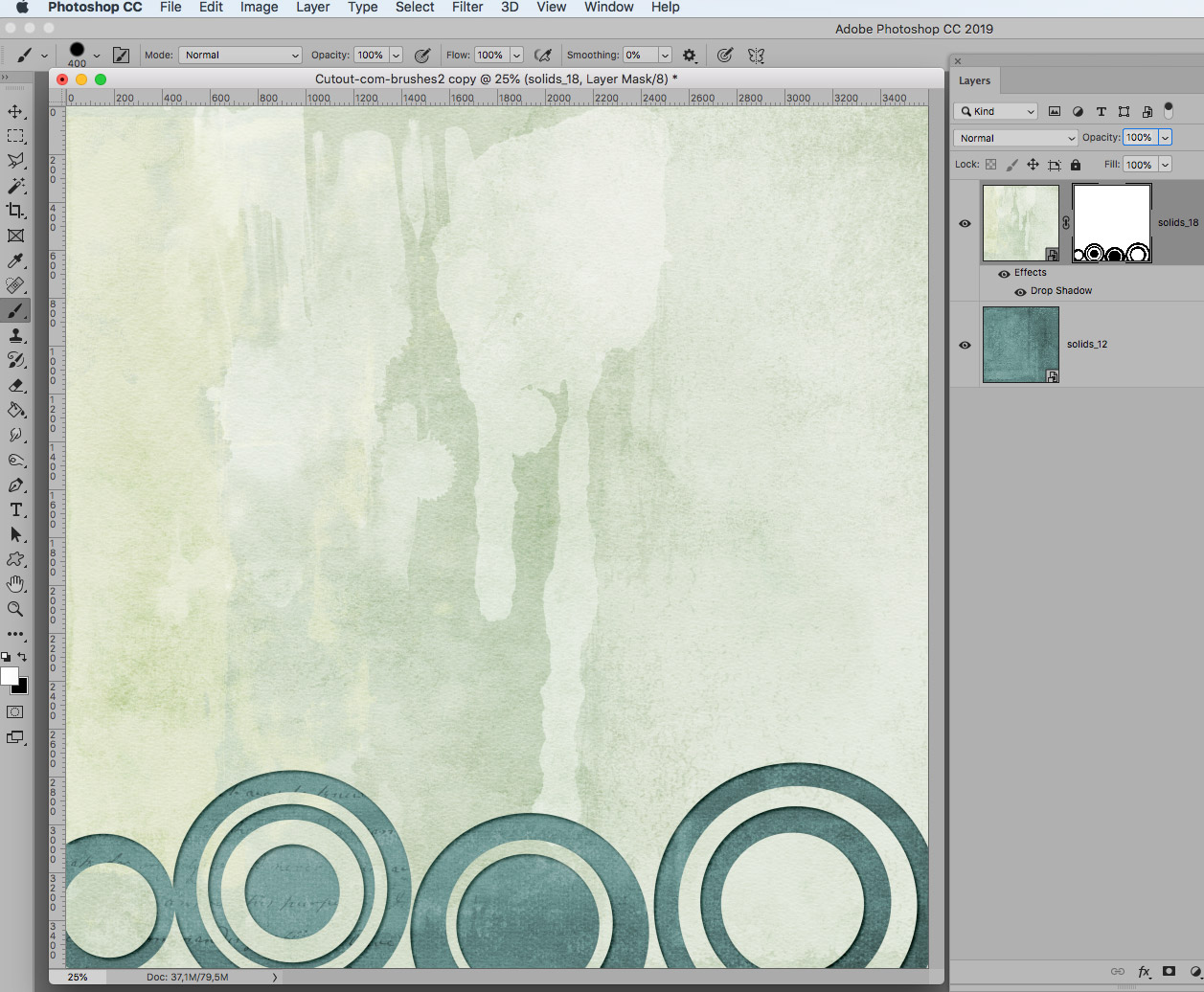The image size is (1204, 992).
Task: Select the Zoom tool
Action: pyautogui.click(x=15, y=609)
